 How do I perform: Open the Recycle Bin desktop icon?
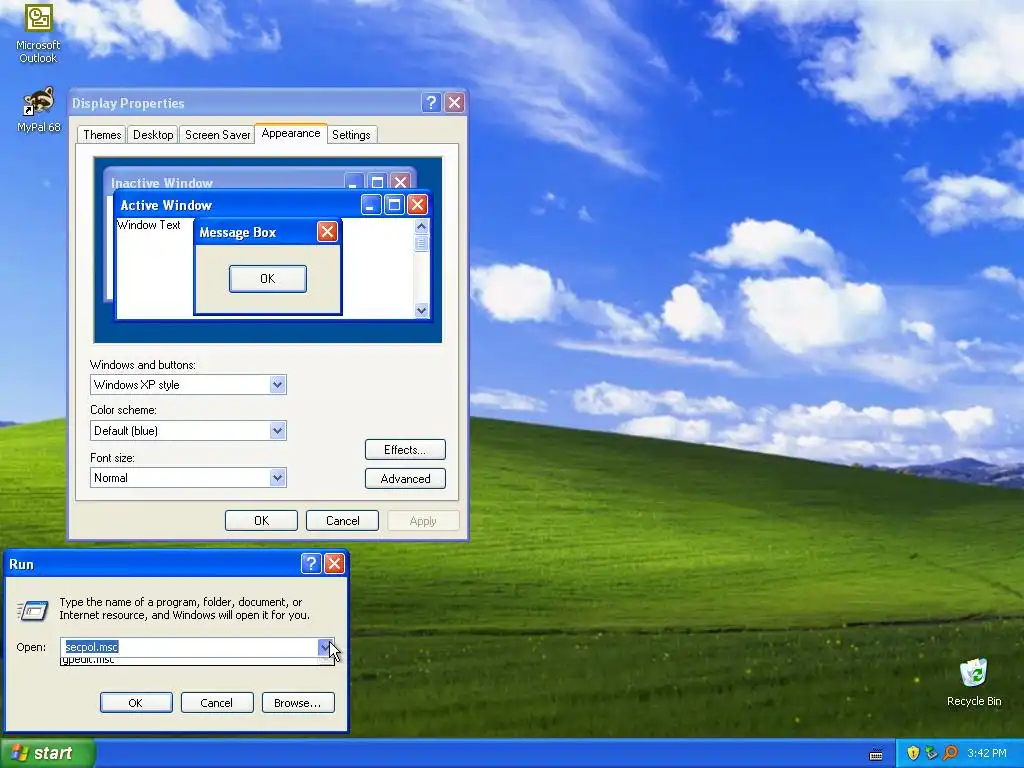pyautogui.click(x=973, y=682)
